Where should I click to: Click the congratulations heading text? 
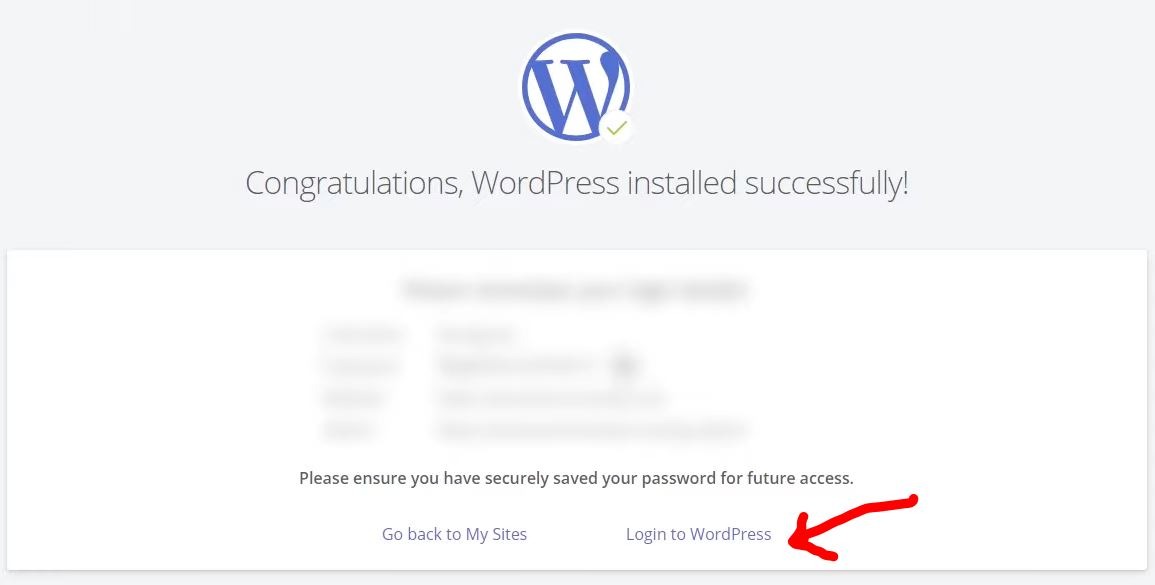point(577,183)
